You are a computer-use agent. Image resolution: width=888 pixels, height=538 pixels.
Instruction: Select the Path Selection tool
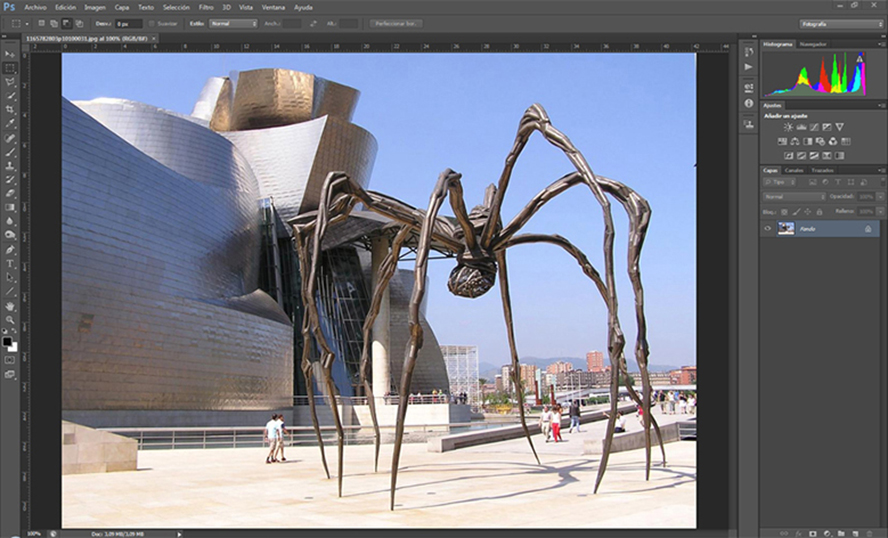point(10,278)
